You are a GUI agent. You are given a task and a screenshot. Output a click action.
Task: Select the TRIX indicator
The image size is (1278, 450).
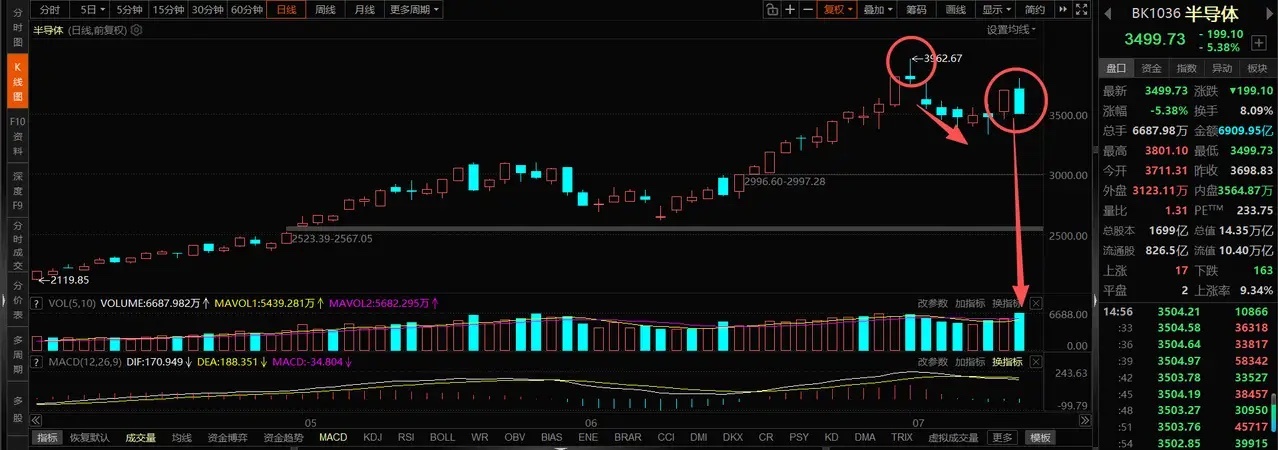tap(902, 438)
